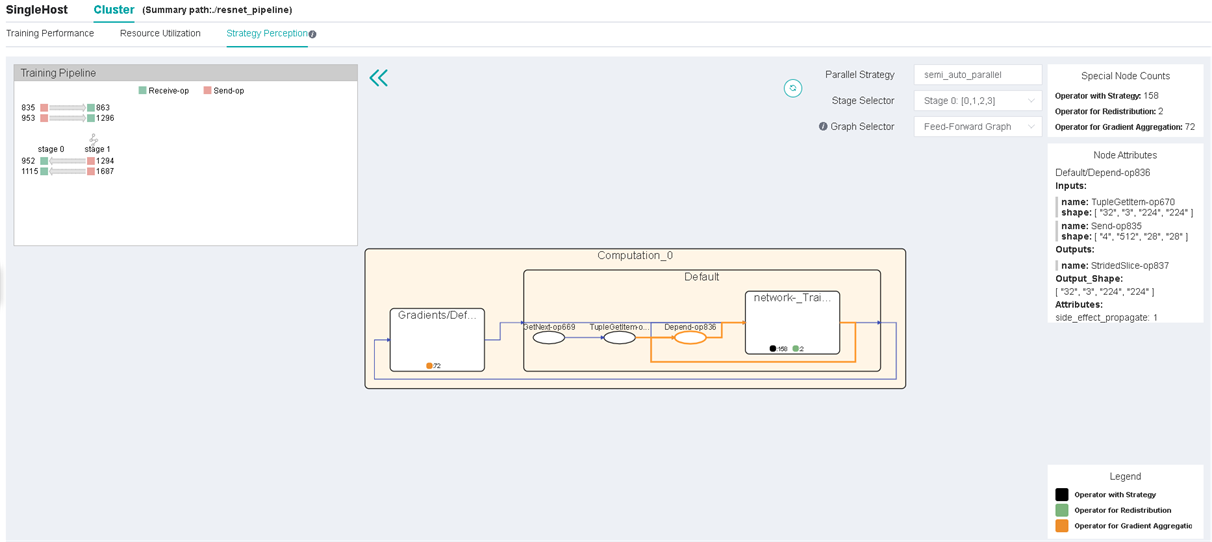
Task: Click receive-op 863 square in pipeline
Action: (x=91, y=108)
